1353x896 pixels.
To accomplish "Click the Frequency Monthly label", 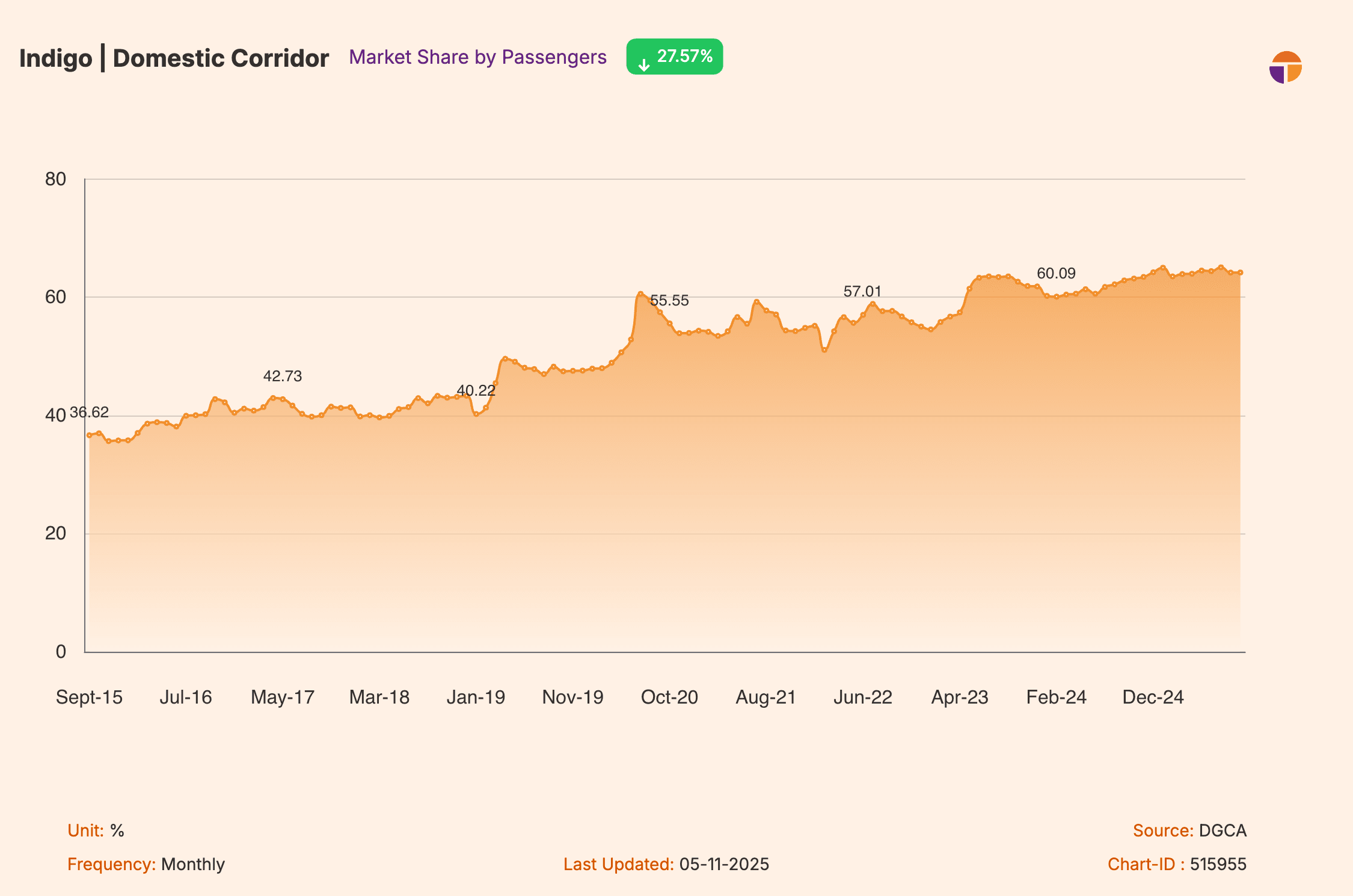I will click(x=146, y=864).
